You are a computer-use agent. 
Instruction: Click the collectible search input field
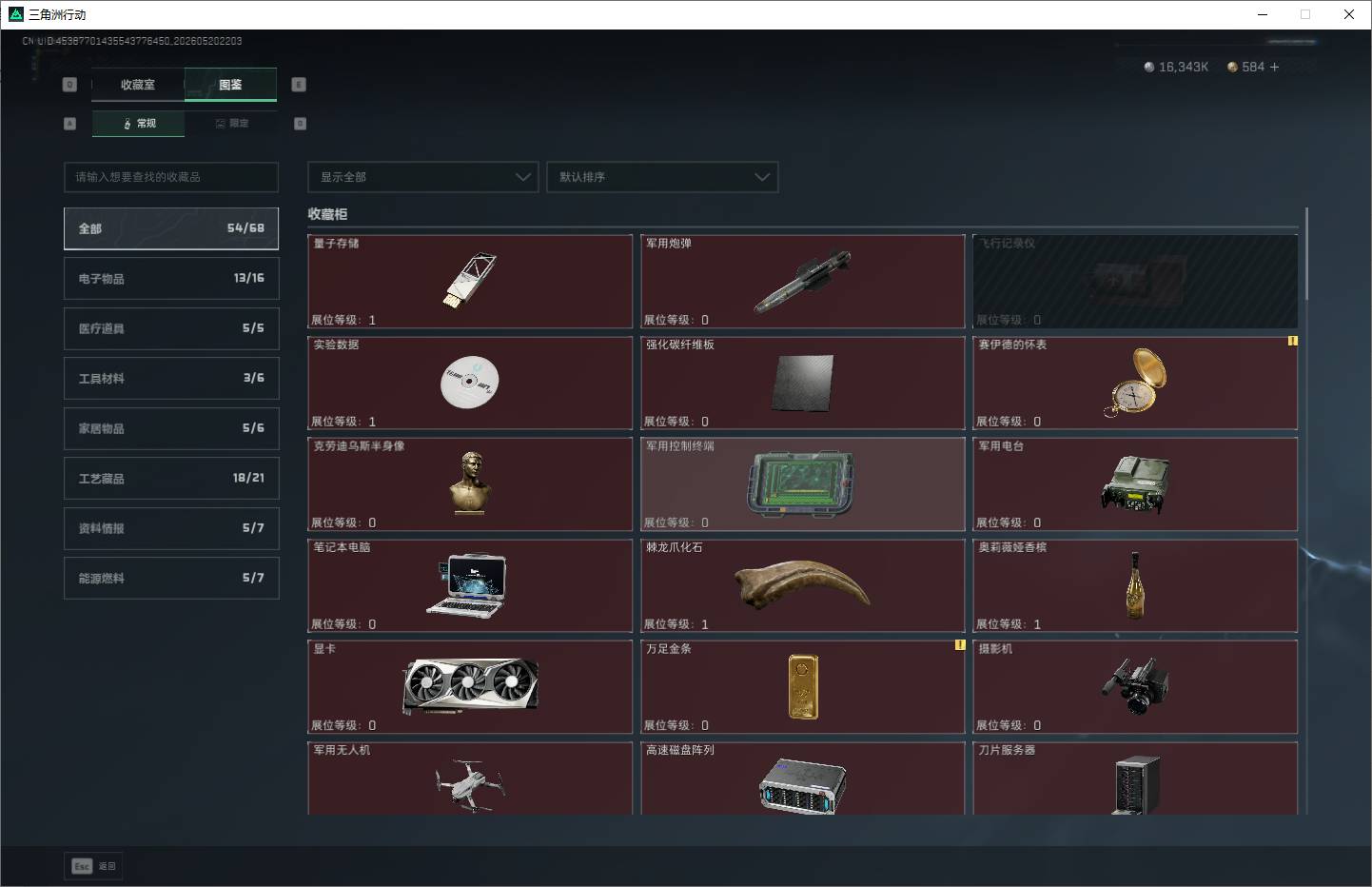[x=171, y=177]
